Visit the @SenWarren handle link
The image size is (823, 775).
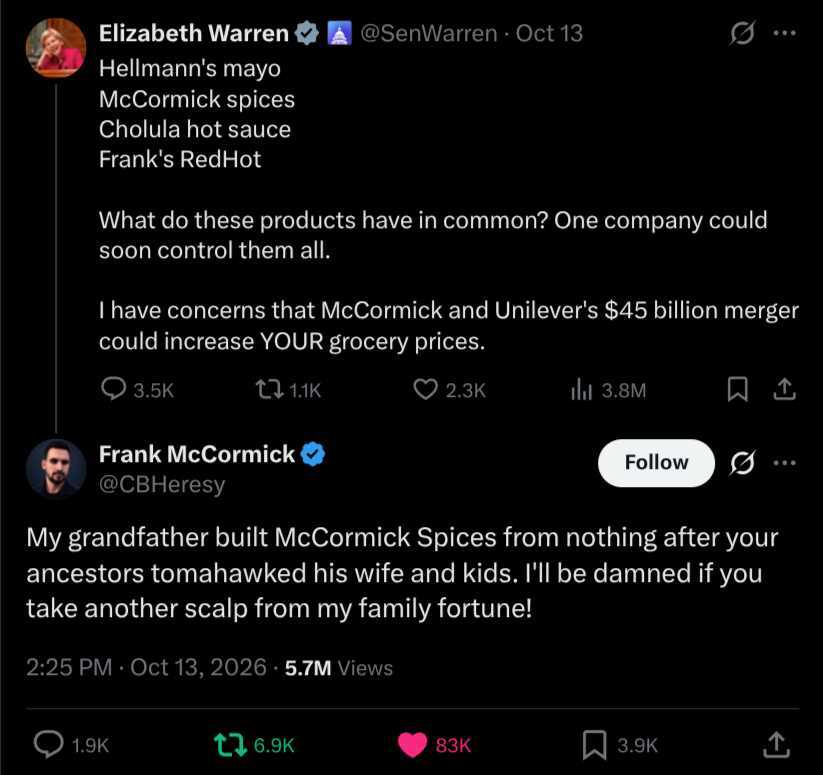coord(428,34)
